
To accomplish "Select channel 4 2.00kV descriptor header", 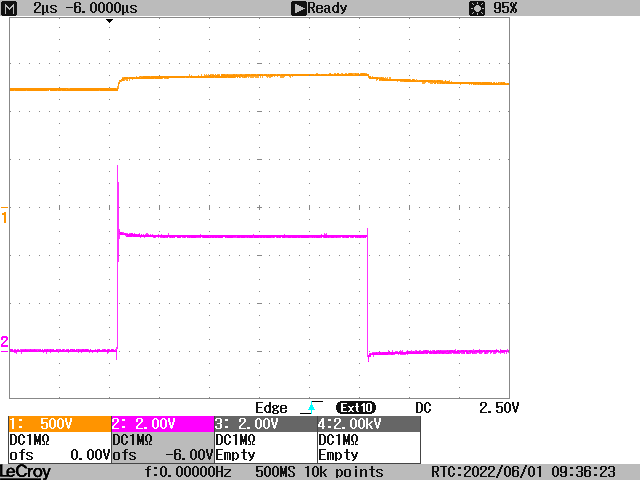I will [369, 424].
